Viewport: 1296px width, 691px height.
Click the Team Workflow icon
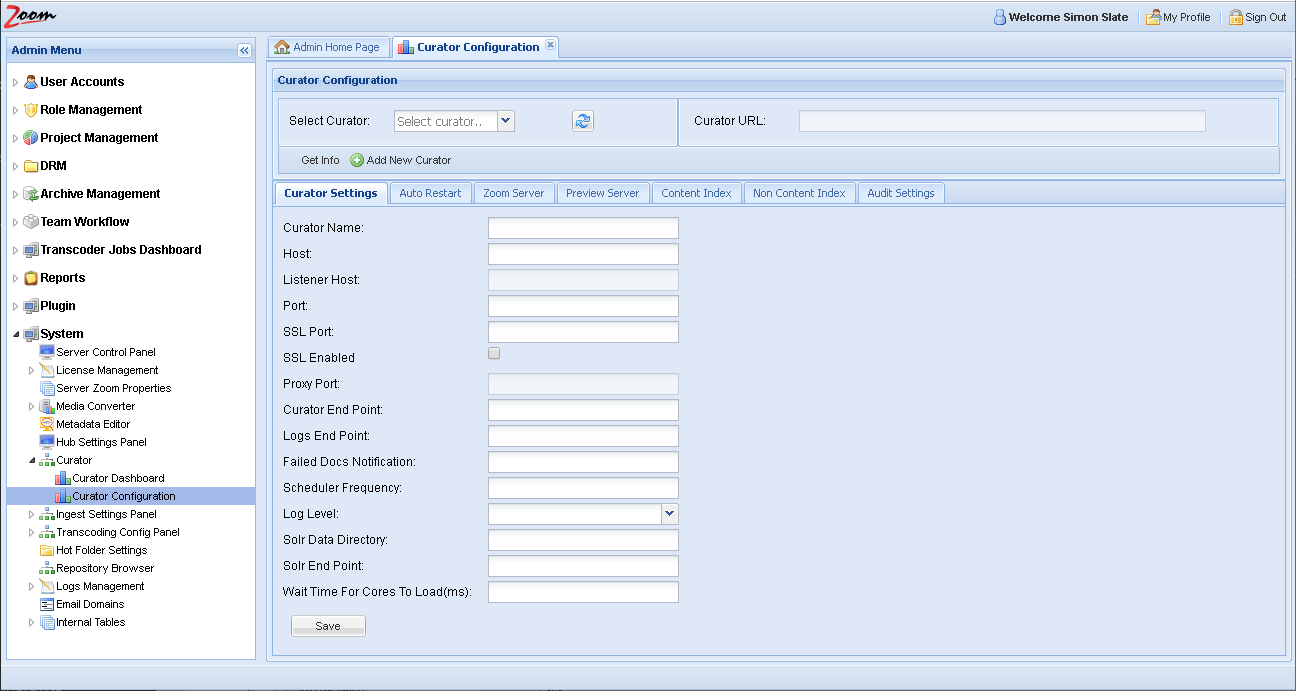pos(31,222)
